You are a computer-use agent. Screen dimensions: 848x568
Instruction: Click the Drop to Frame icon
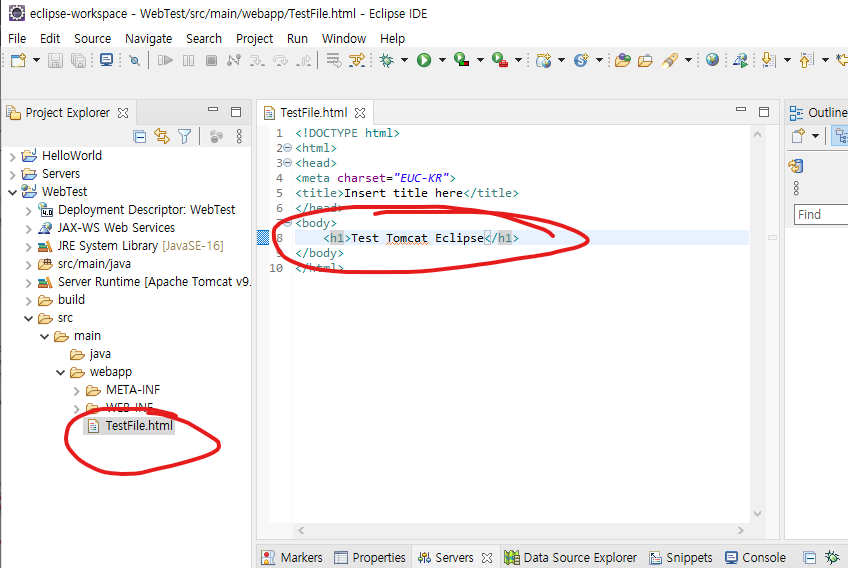click(334, 60)
